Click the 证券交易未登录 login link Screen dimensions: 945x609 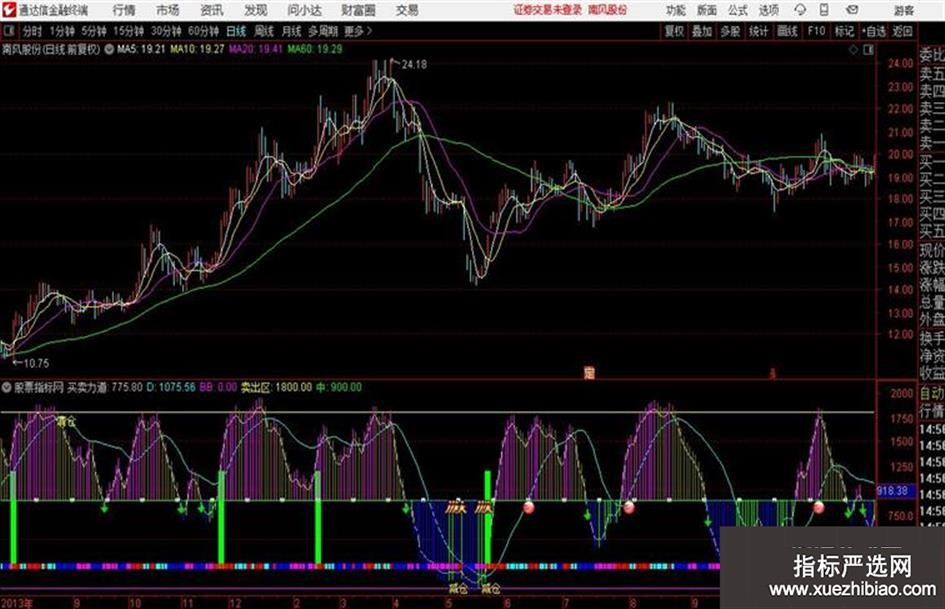pyautogui.click(x=548, y=10)
